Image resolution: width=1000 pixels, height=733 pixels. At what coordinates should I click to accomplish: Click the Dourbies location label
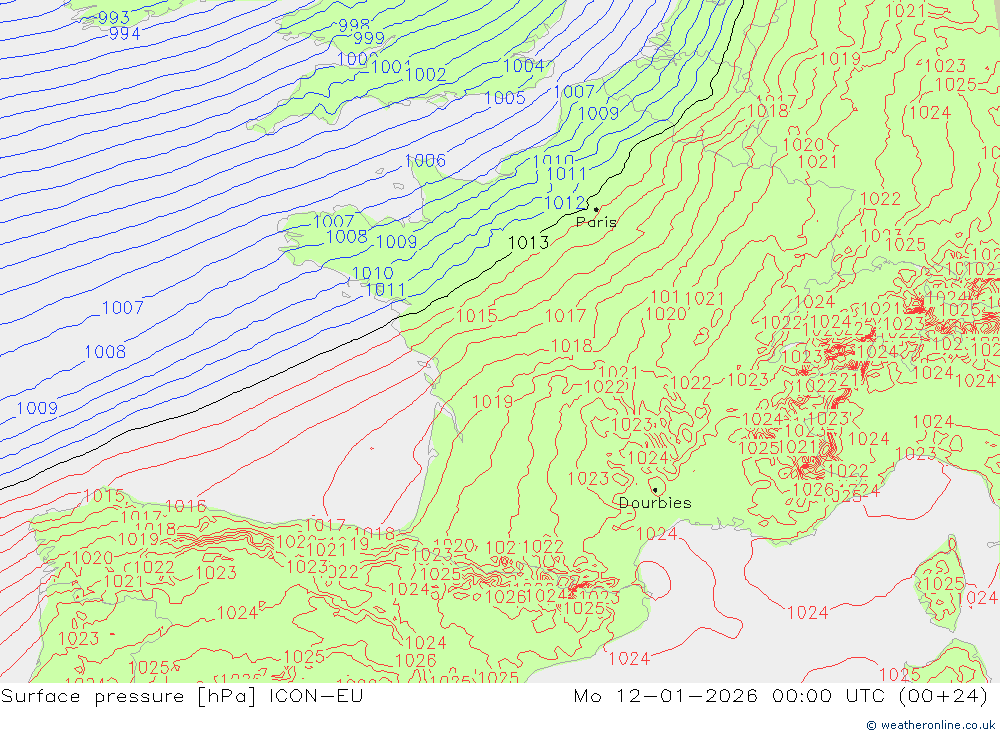tap(655, 503)
